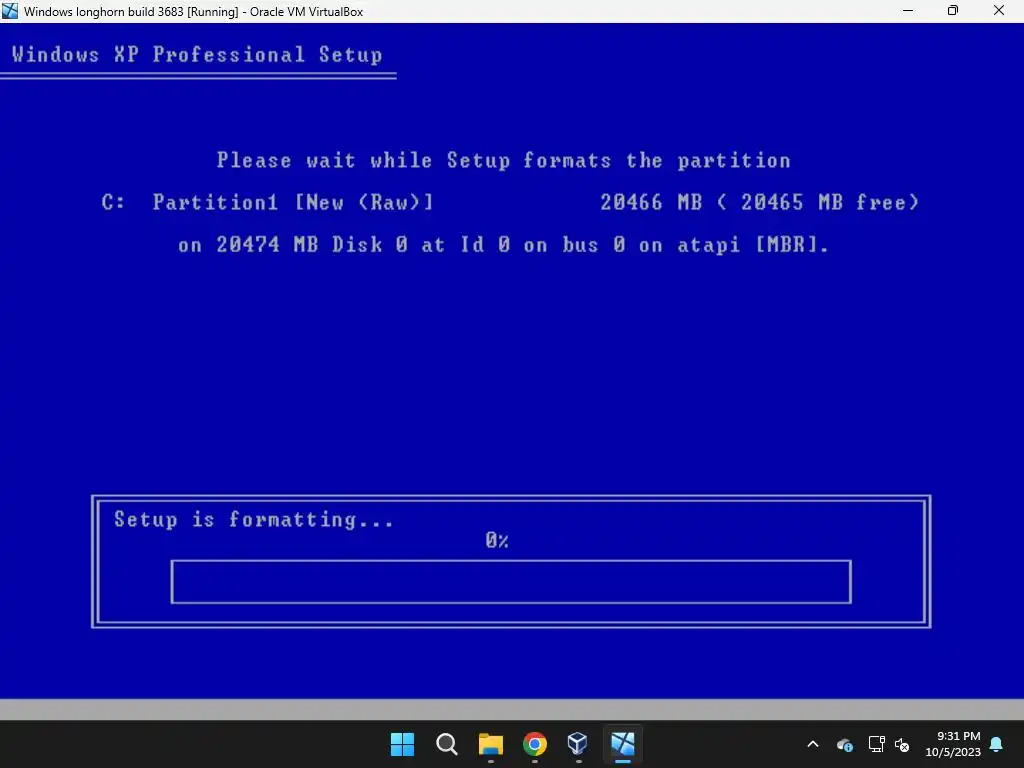Open the notifications bell icon
Screen dimensions: 1024x768
pyautogui.click(x=997, y=744)
